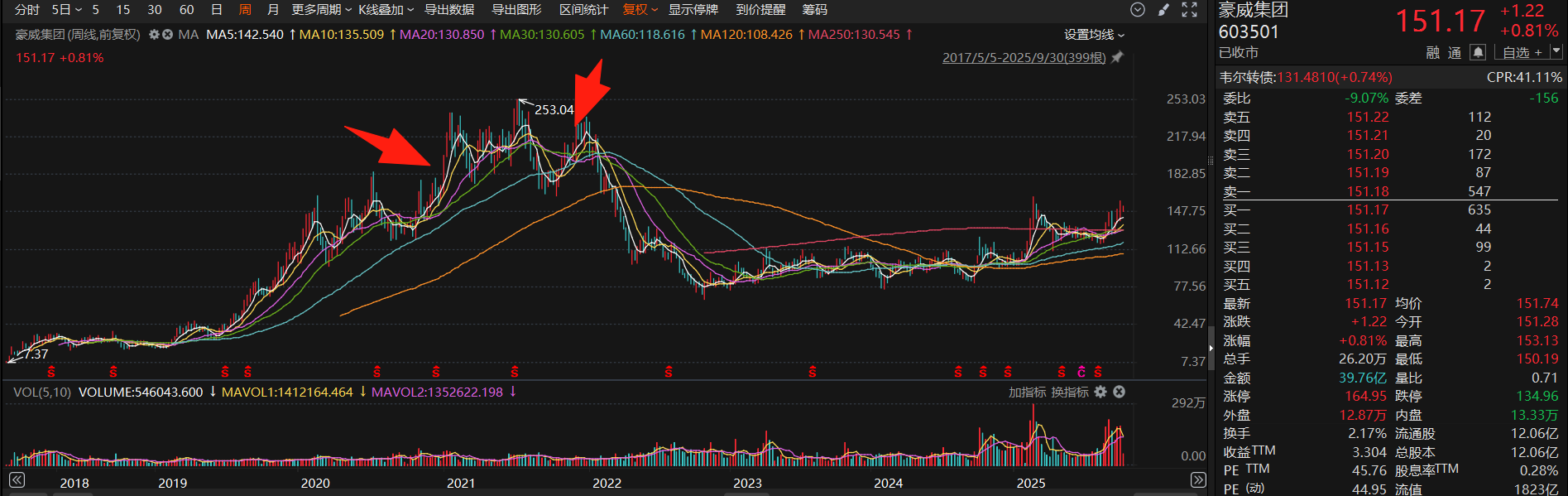Jump chart to latest data

coord(1198,479)
